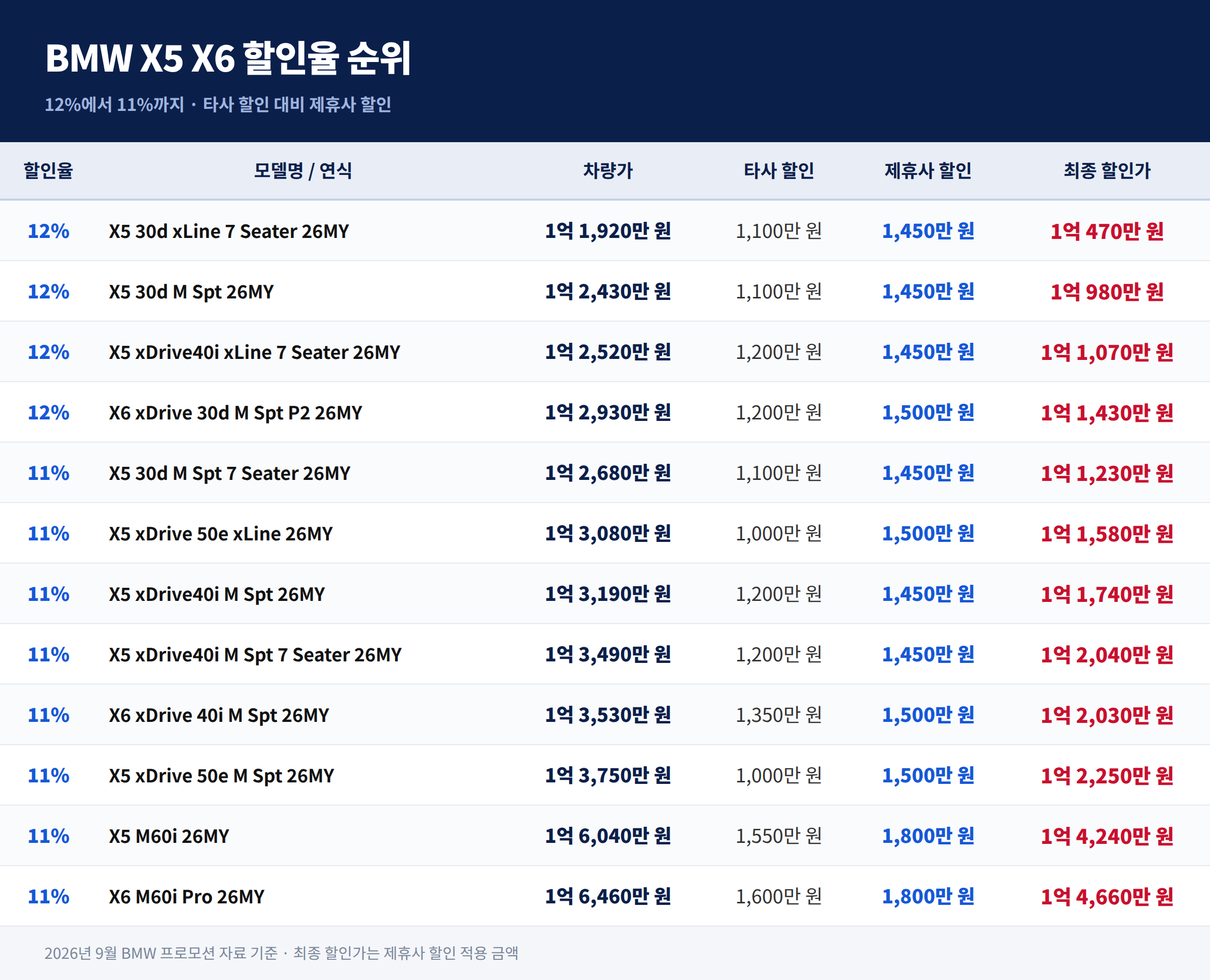
Task: Click model name "X5 30d M Spt 26MY"
Action: coord(192,292)
